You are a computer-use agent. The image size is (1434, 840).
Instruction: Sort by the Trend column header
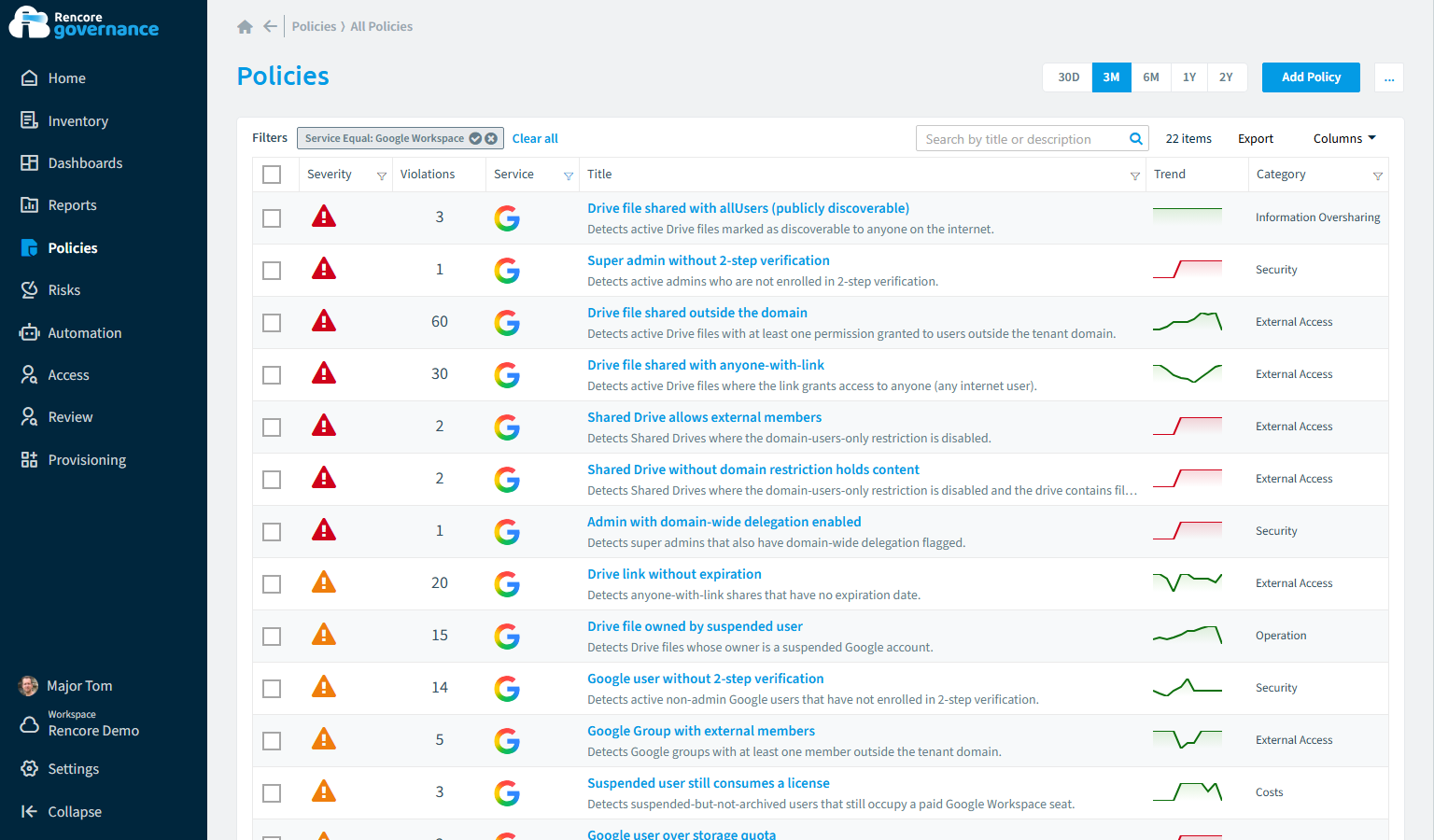click(x=1170, y=175)
